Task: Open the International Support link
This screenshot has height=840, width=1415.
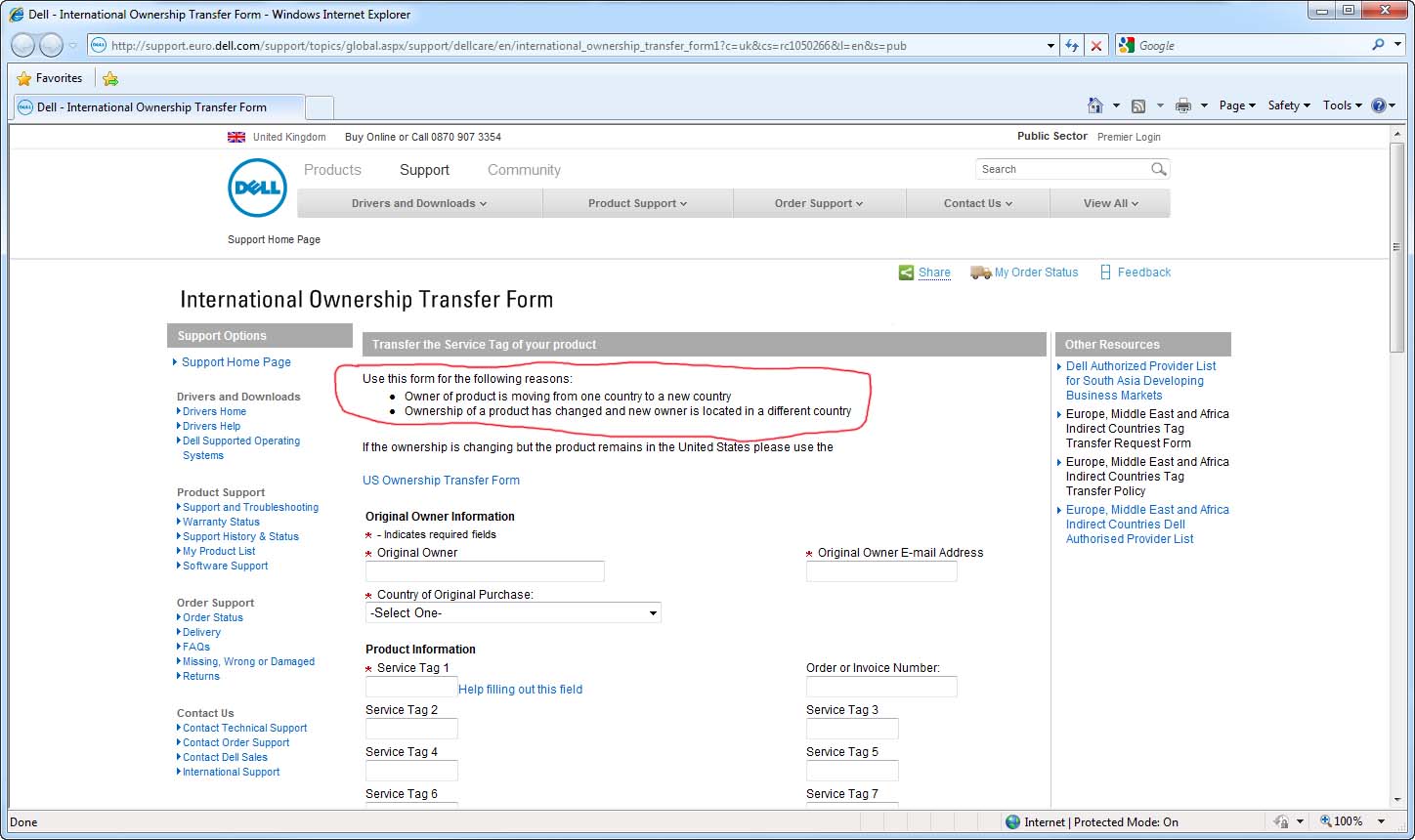Action: (231, 772)
